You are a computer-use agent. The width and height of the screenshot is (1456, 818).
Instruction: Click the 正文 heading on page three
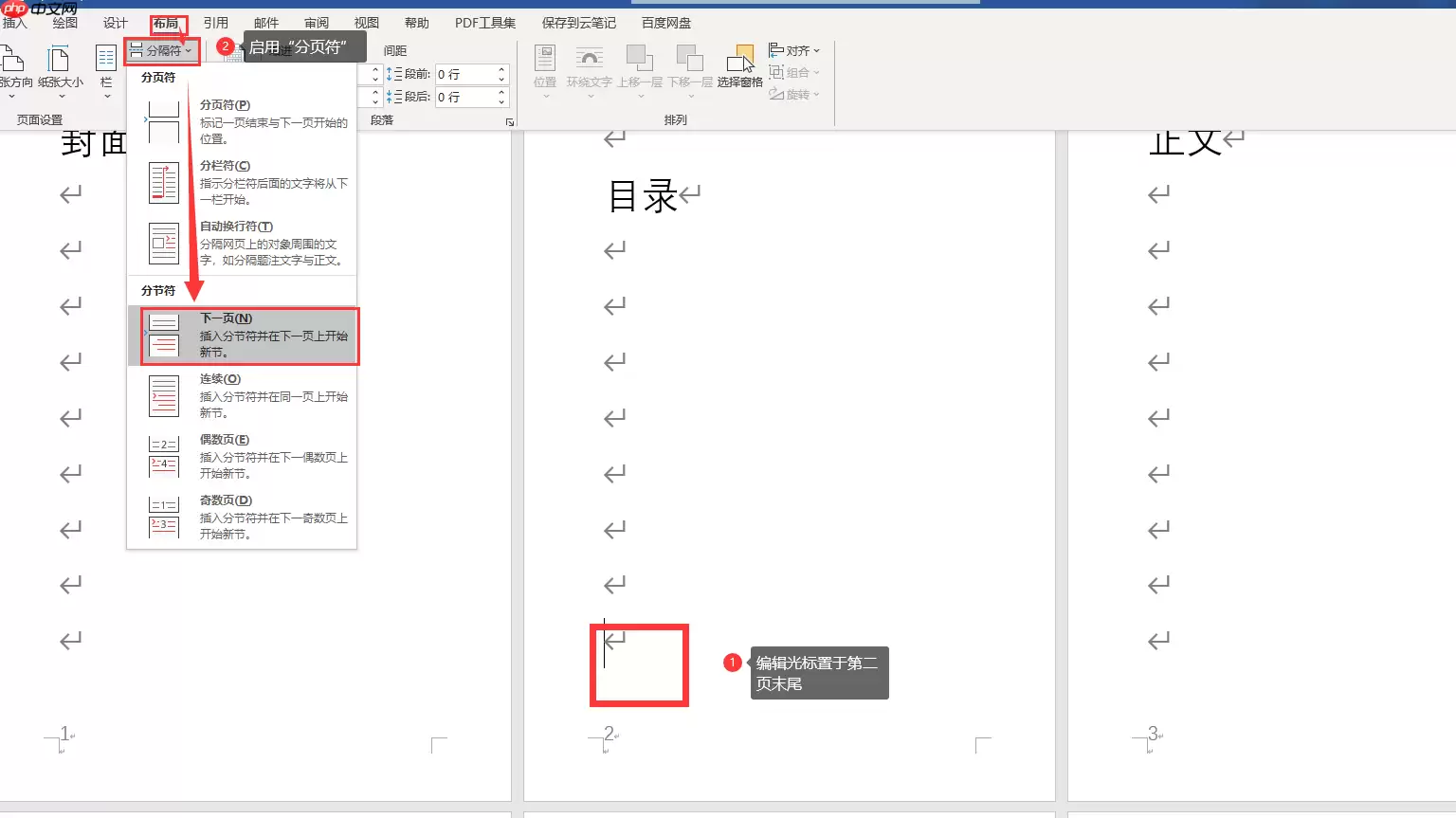point(1185,142)
